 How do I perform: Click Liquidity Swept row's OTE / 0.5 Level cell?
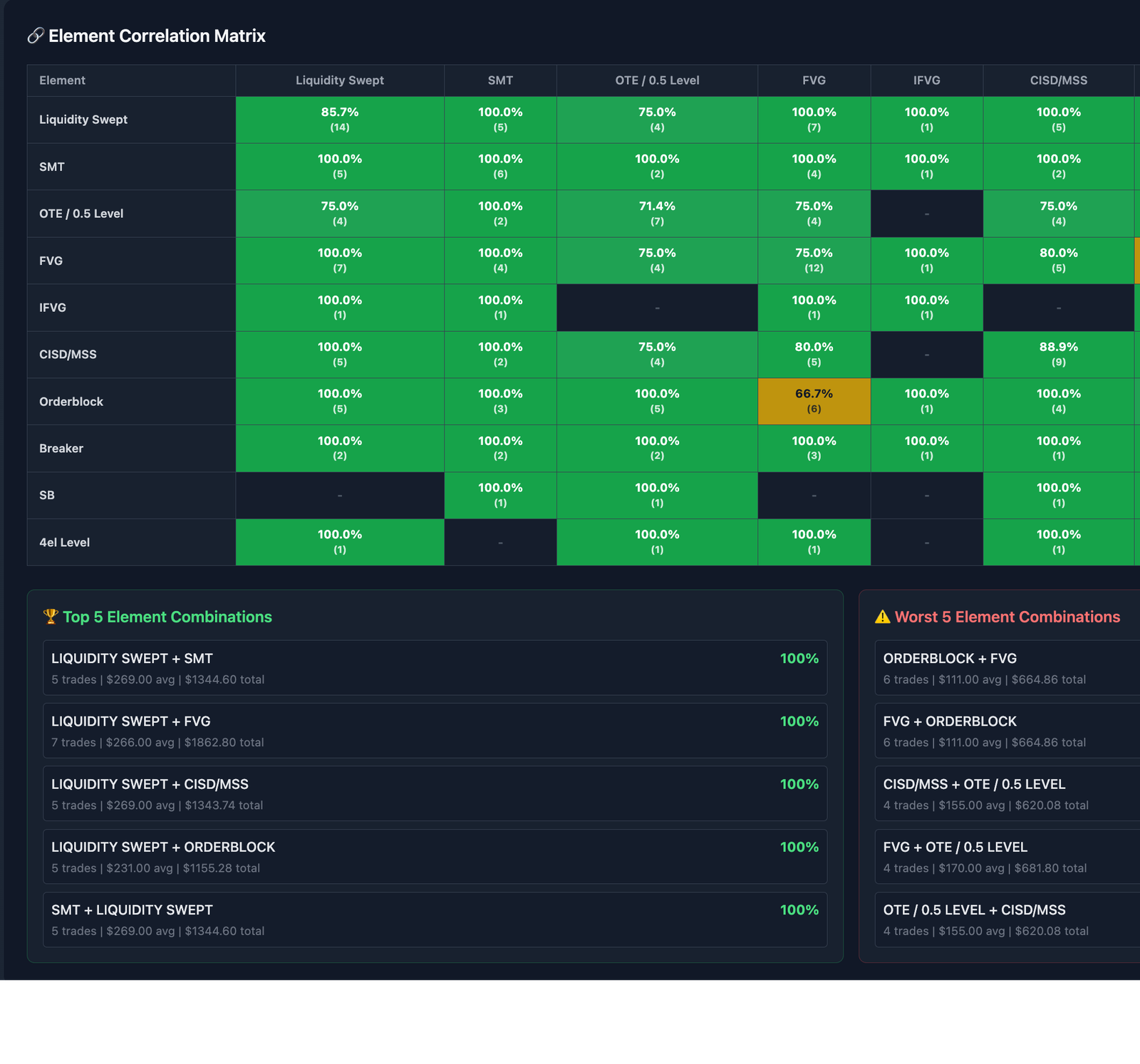tap(657, 120)
